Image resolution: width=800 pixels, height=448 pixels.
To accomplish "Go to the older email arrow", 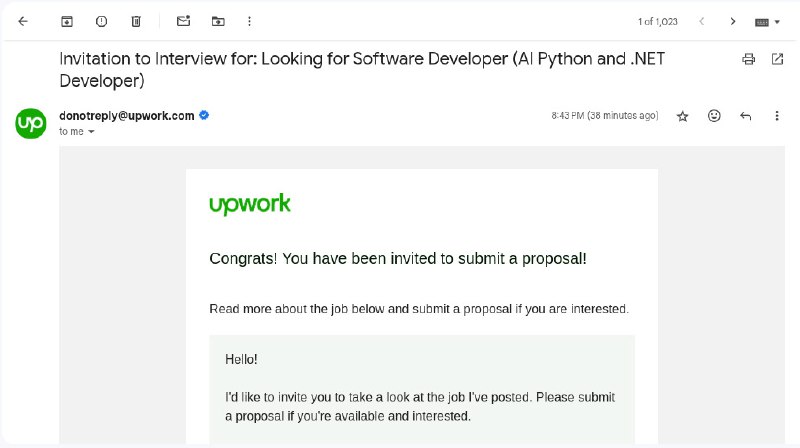I will pyautogui.click(x=733, y=21).
